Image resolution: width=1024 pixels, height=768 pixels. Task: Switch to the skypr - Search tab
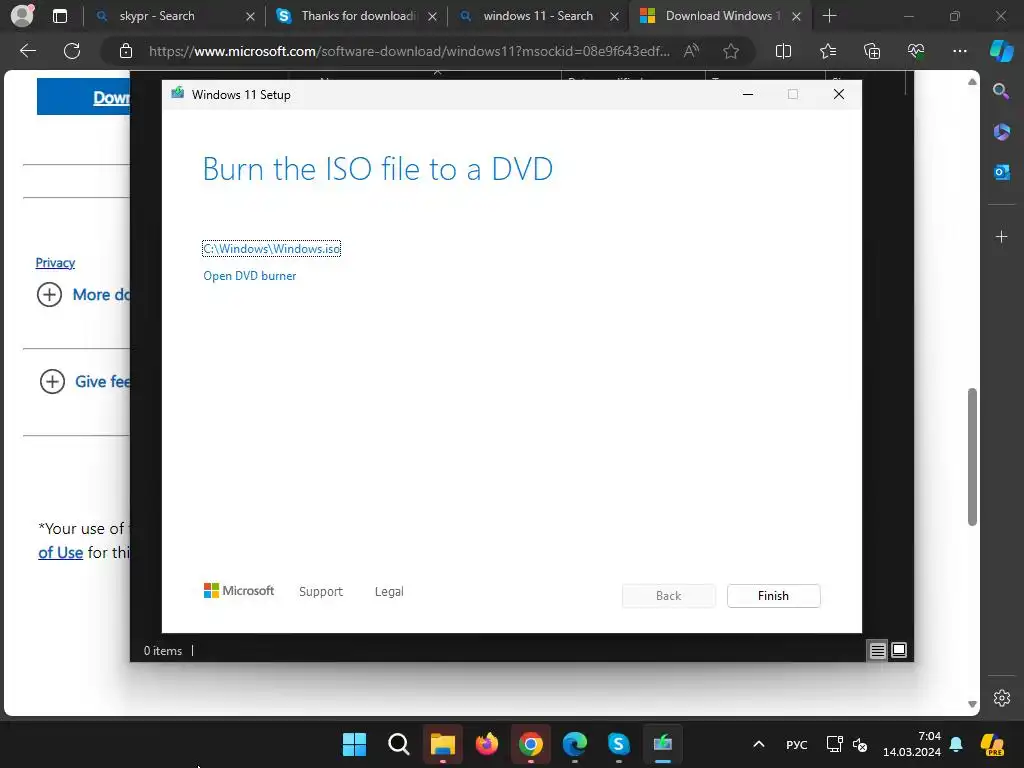pyautogui.click(x=157, y=16)
